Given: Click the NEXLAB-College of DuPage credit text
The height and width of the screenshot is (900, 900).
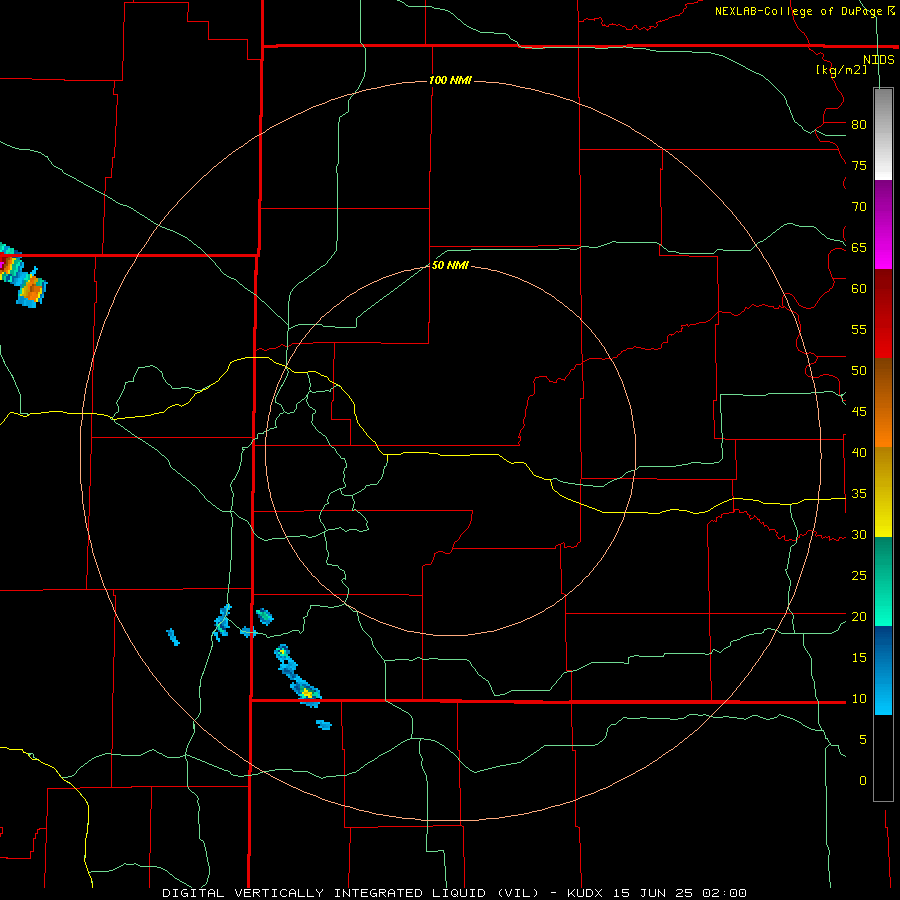Looking at the screenshot, I should 798,11.
